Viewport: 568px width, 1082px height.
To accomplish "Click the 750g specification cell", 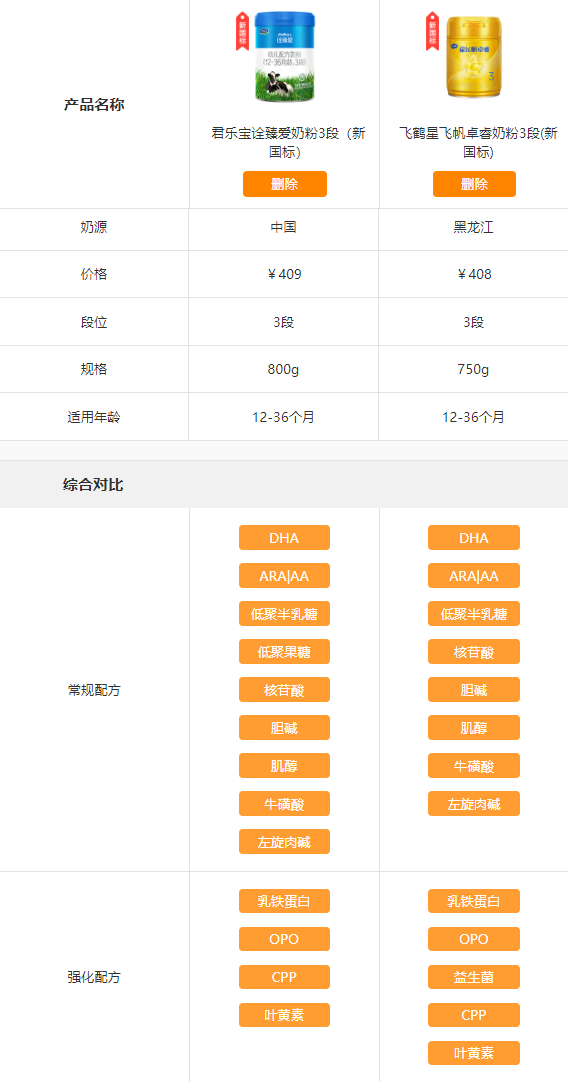I will [473, 369].
